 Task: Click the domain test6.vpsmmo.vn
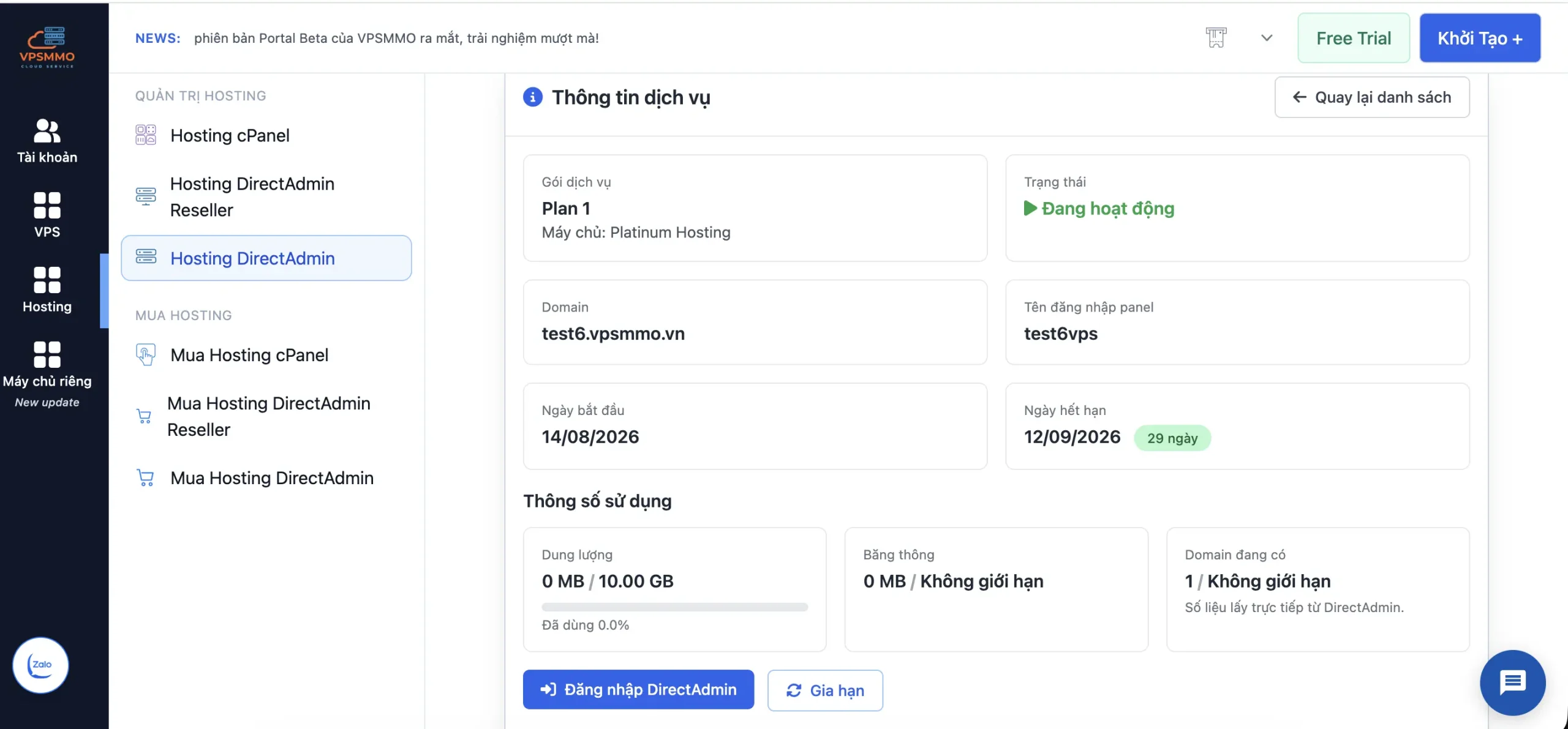(x=613, y=334)
